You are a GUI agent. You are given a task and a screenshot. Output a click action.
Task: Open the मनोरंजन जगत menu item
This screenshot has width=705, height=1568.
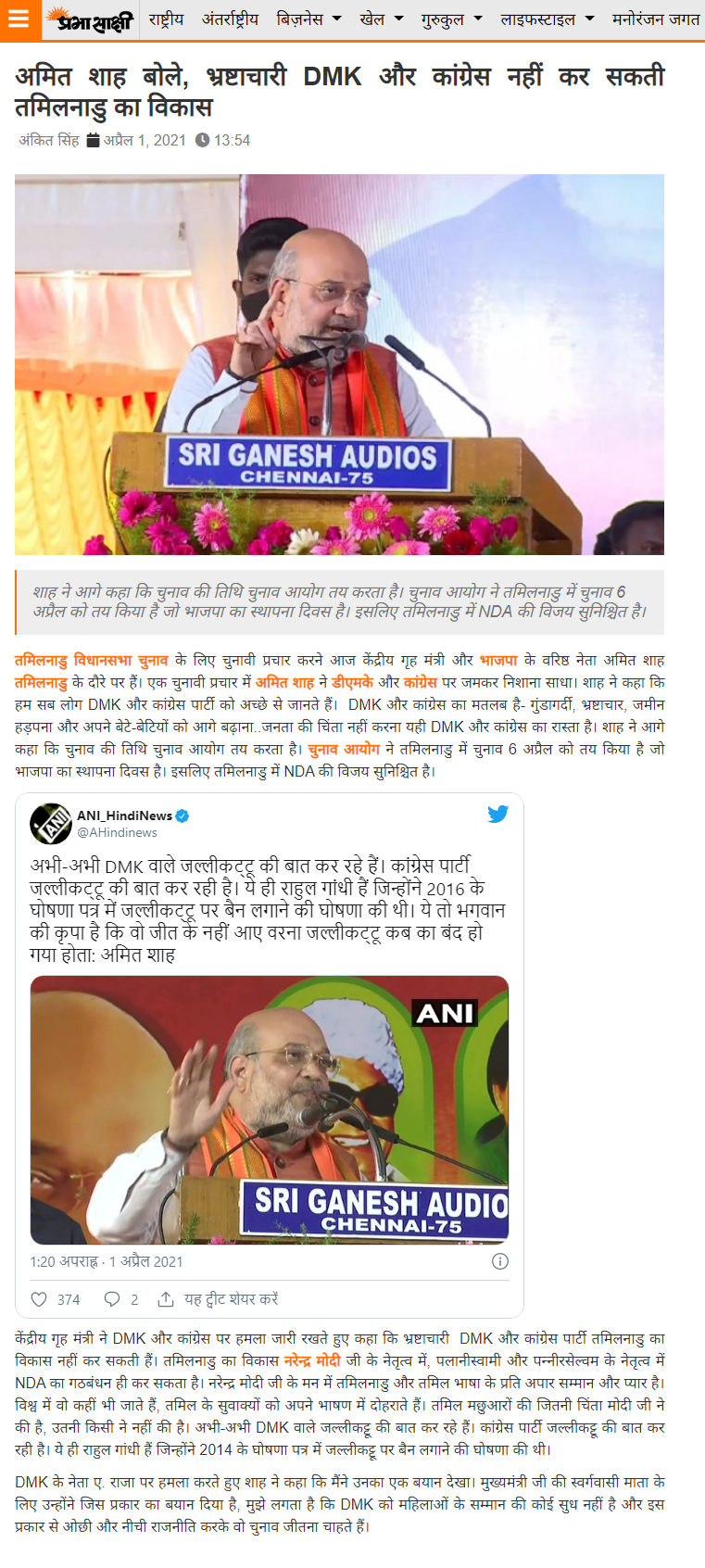[656, 19]
